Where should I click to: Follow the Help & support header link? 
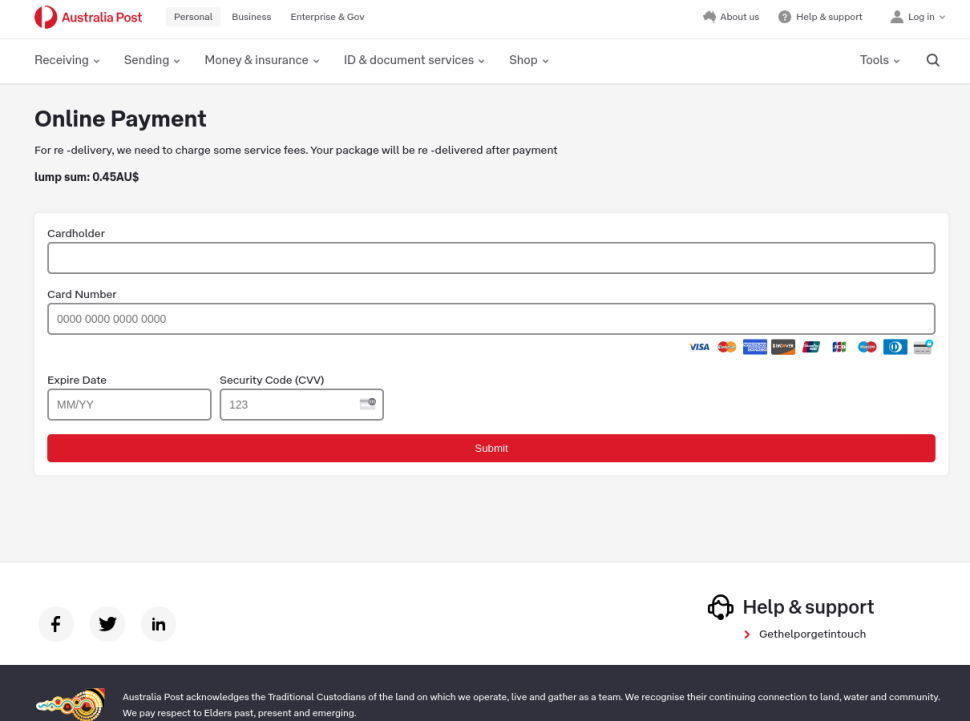click(x=820, y=17)
